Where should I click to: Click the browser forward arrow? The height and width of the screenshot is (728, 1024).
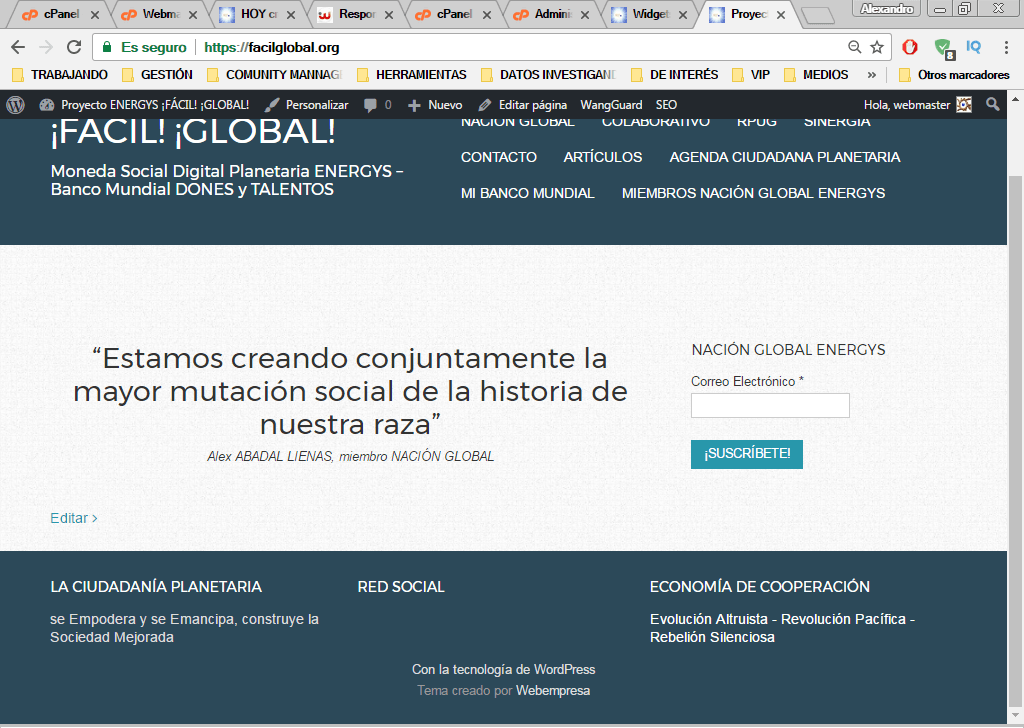point(46,47)
